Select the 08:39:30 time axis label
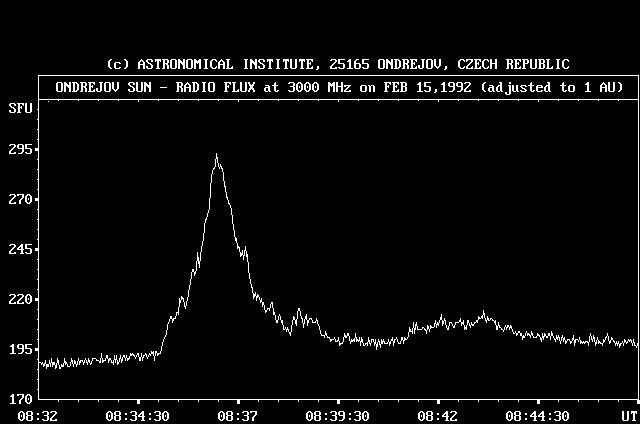This screenshot has width=640, height=424. (x=338, y=415)
